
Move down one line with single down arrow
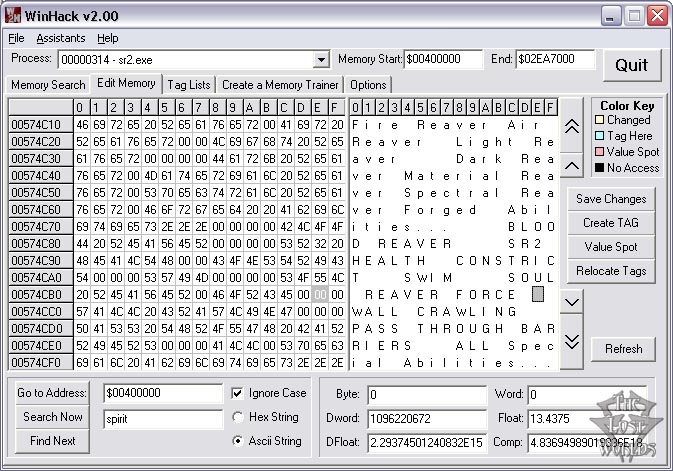pos(572,302)
